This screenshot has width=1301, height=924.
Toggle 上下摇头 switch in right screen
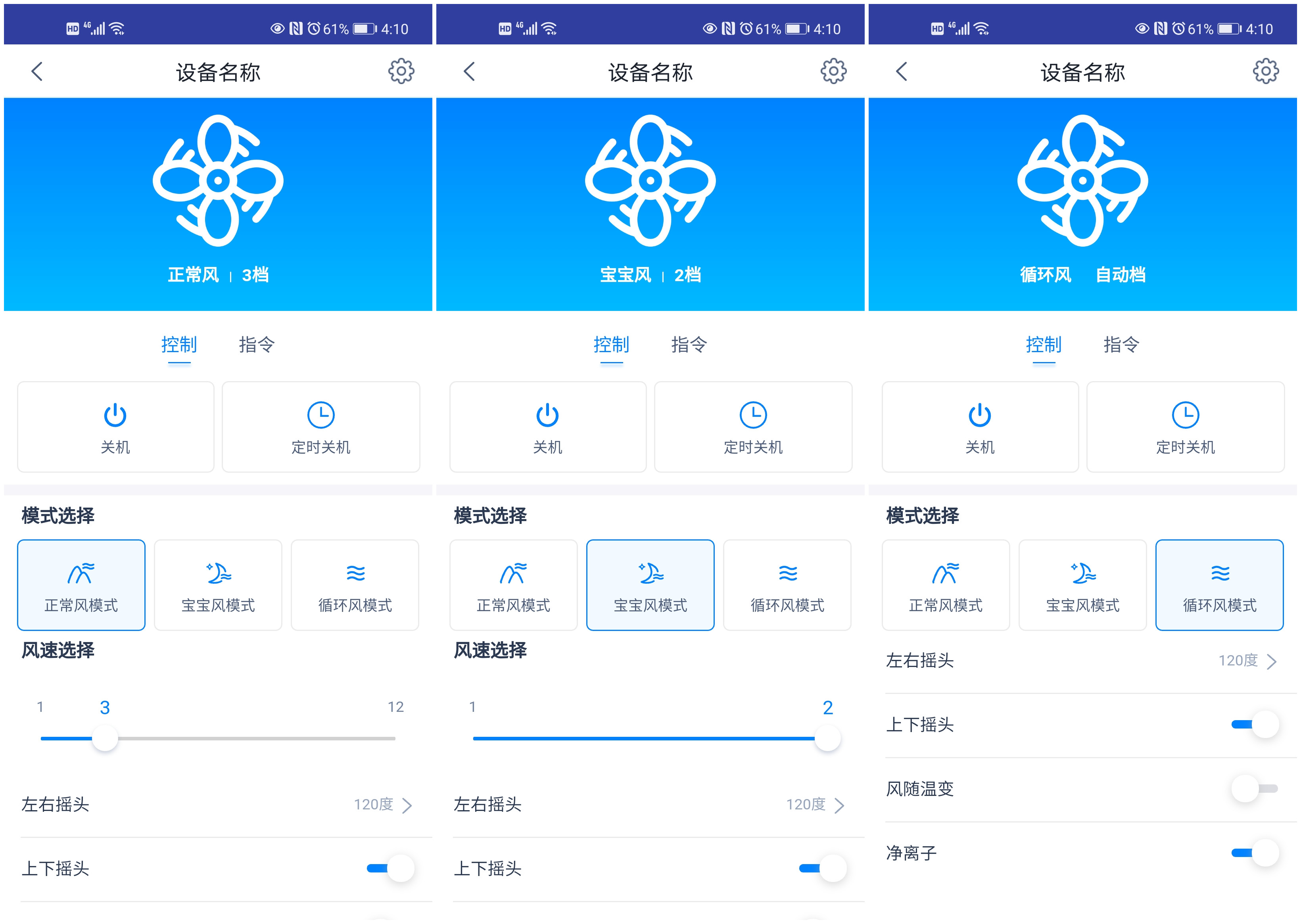pos(1255,724)
